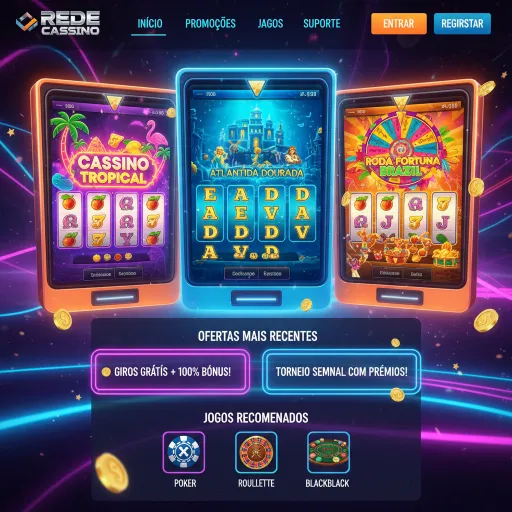Open the Suporte menu item

[322, 24]
